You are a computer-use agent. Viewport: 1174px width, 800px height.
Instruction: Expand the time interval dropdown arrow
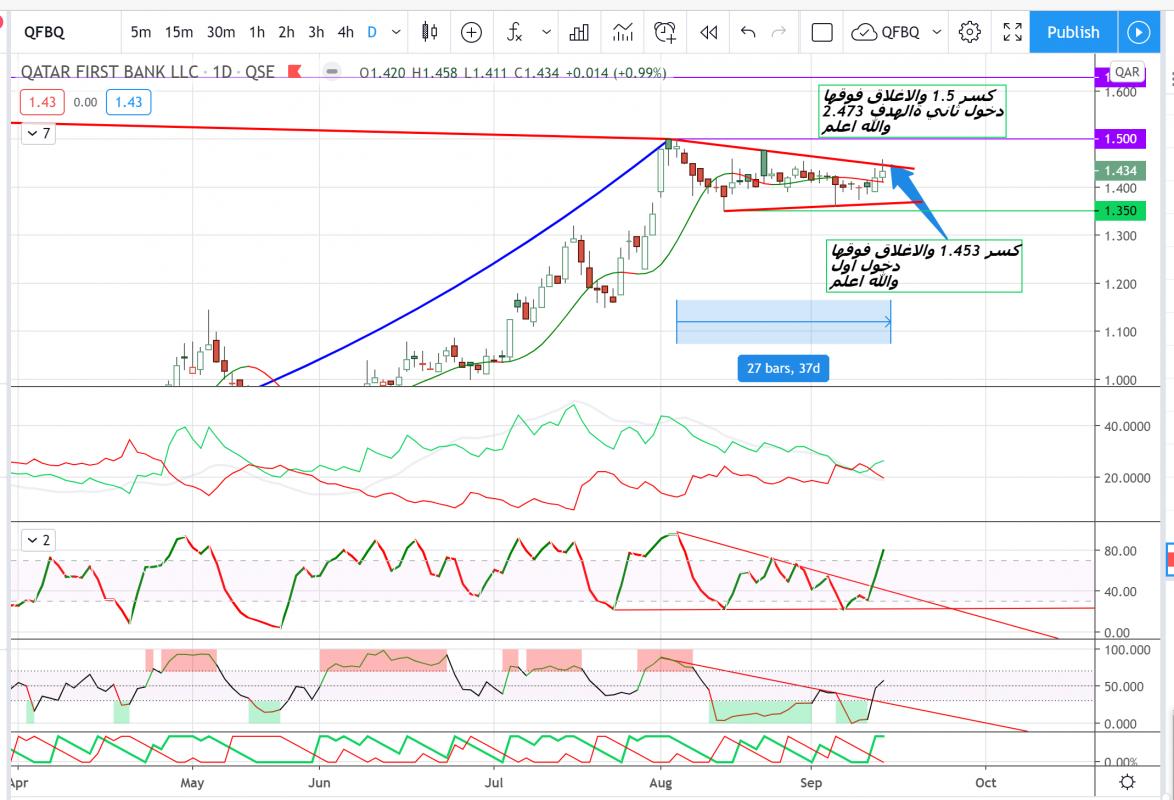click(397, 32)
